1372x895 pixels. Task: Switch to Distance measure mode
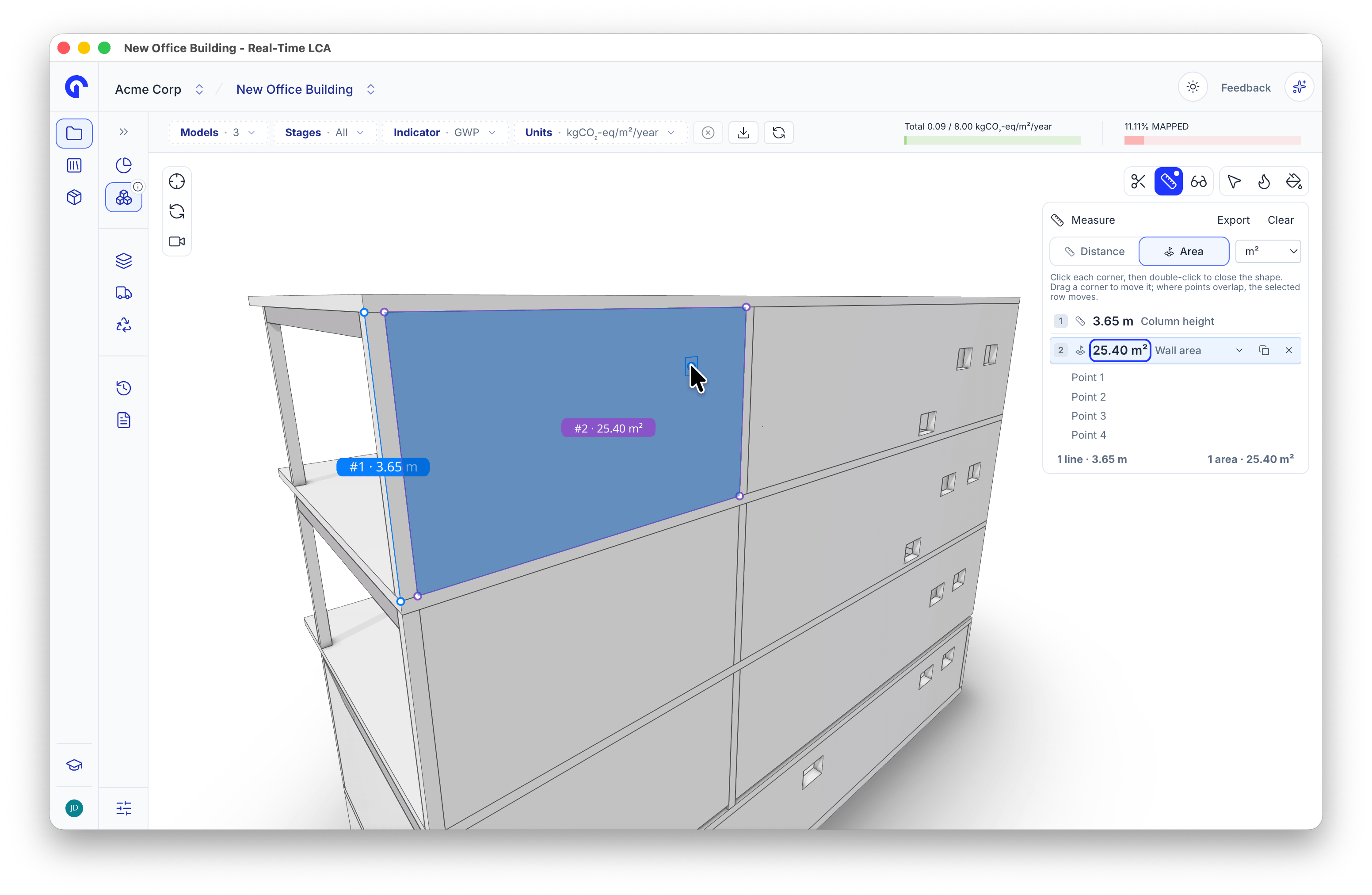[1094, 252]
